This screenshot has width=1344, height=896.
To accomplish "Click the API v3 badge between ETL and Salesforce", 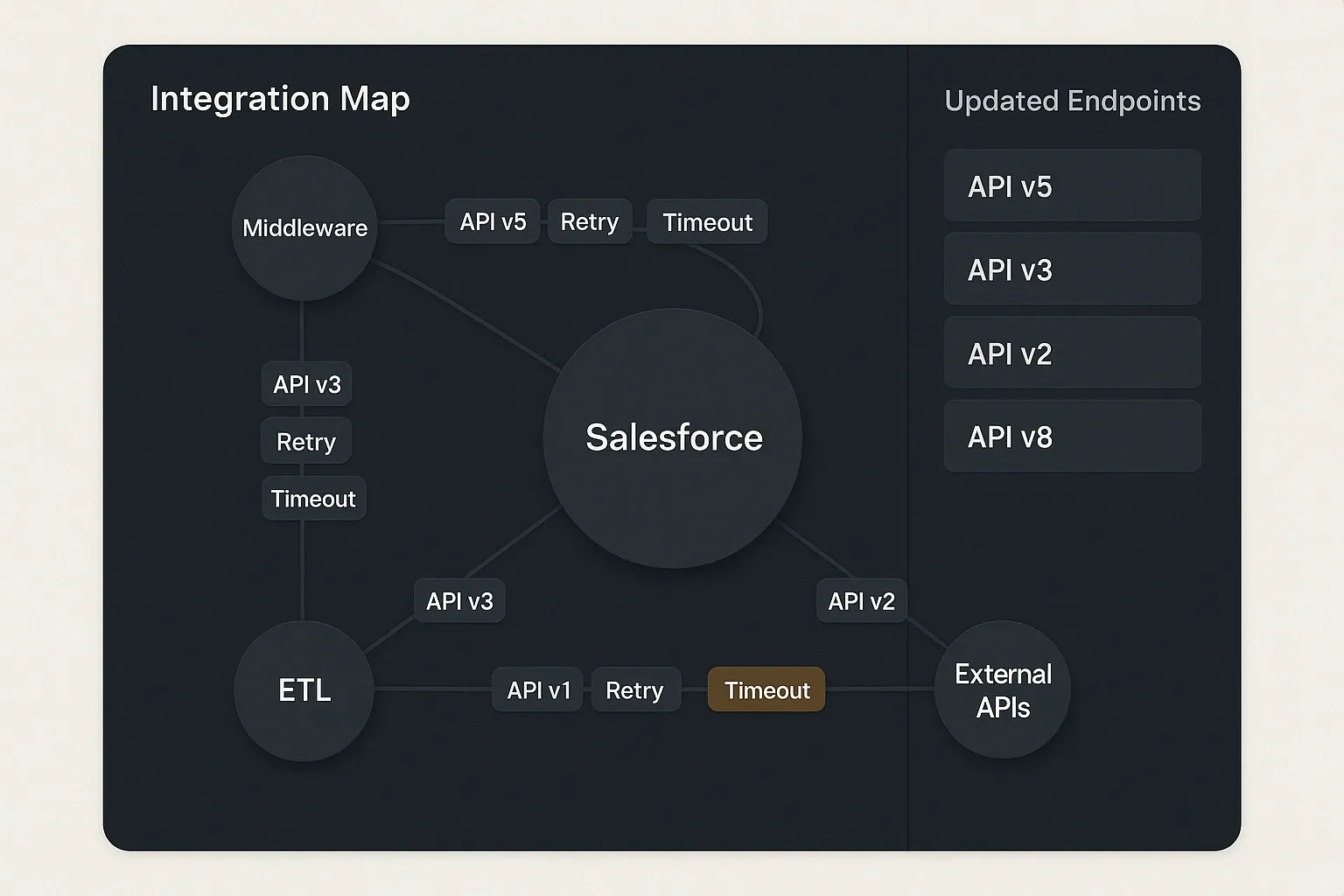I will tap(459, 601).
